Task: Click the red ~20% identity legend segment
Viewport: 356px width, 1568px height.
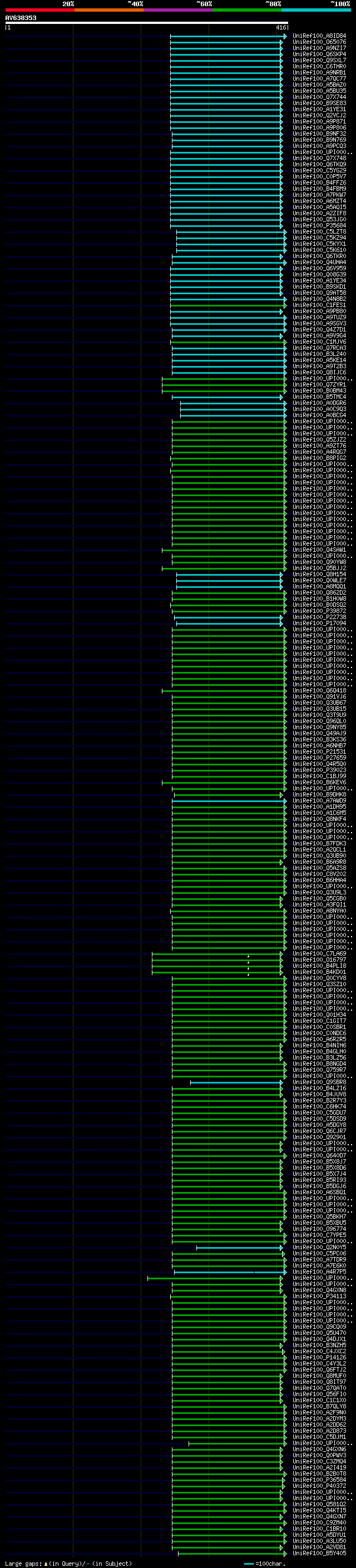Action: coord(39,10)
